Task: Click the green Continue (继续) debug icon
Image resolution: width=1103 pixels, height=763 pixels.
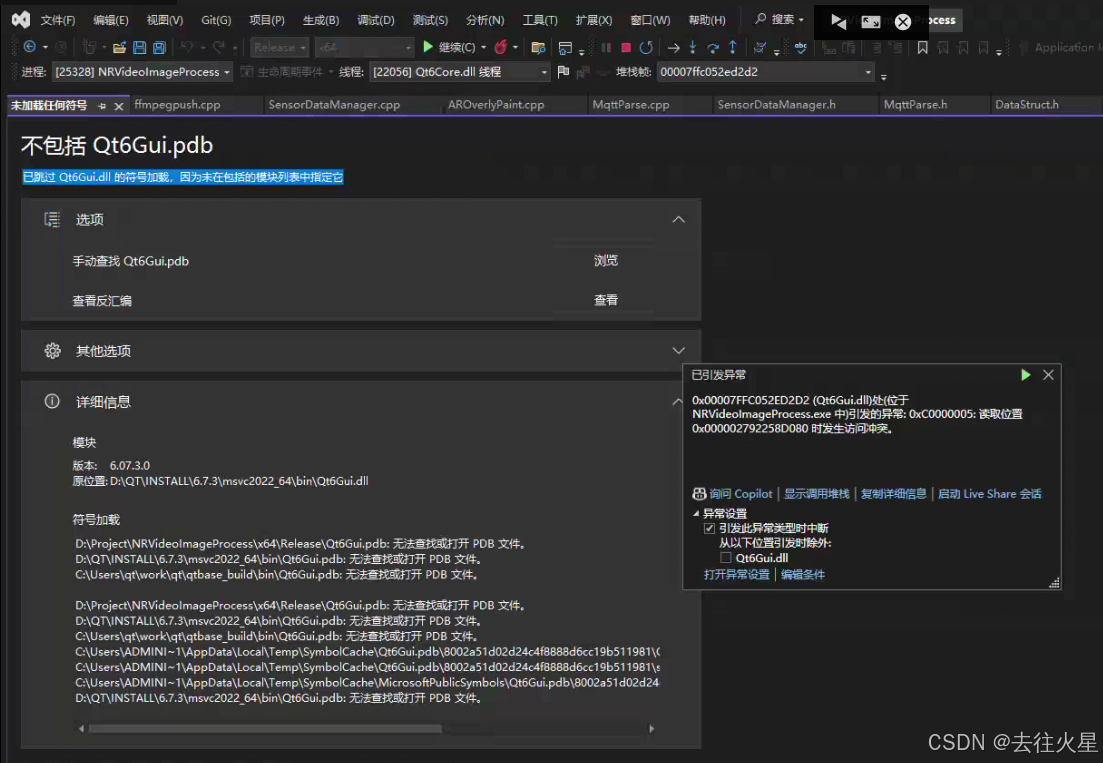Action: coord(427,47)
